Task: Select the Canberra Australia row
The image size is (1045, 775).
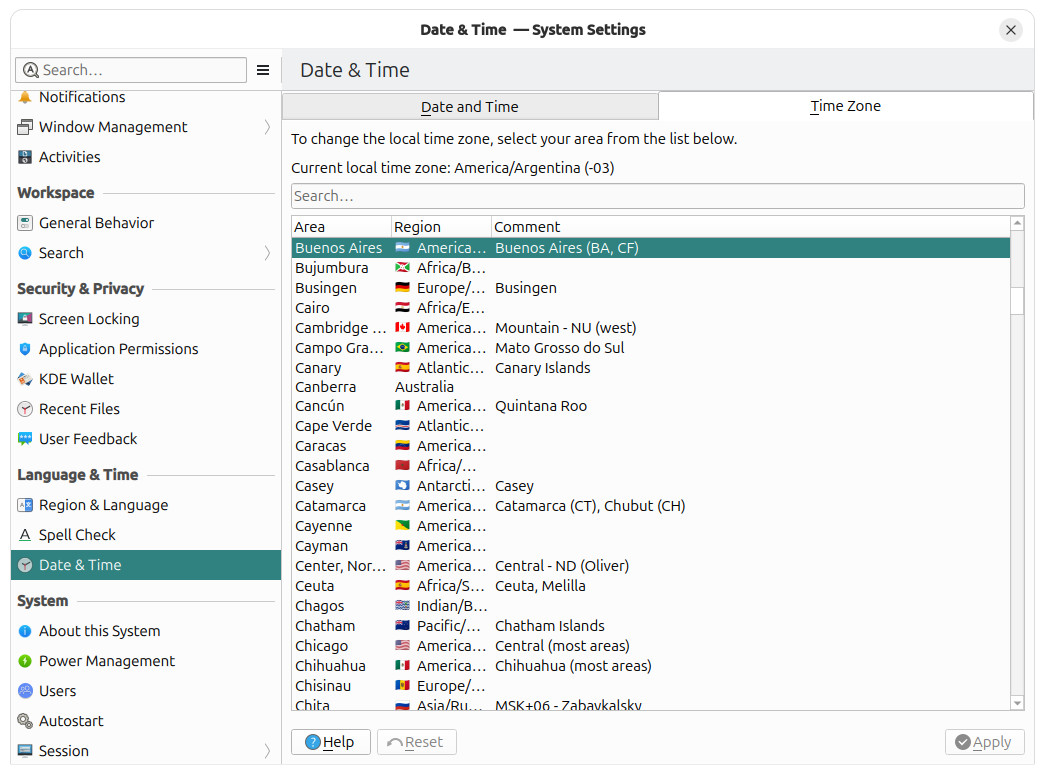Action: click(650, 387)
